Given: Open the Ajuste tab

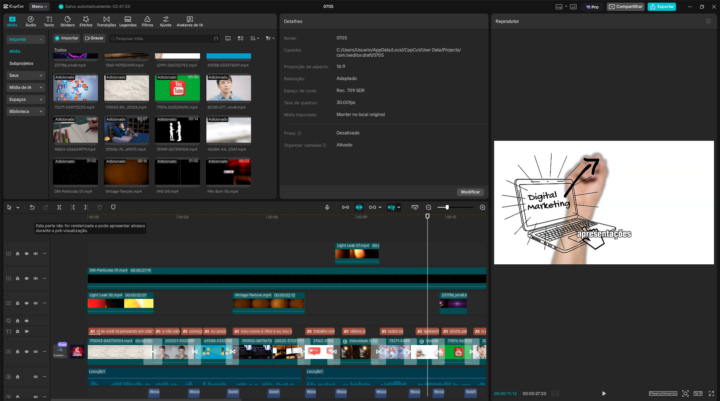Looking at the screenshot, I should click(165, 21).
